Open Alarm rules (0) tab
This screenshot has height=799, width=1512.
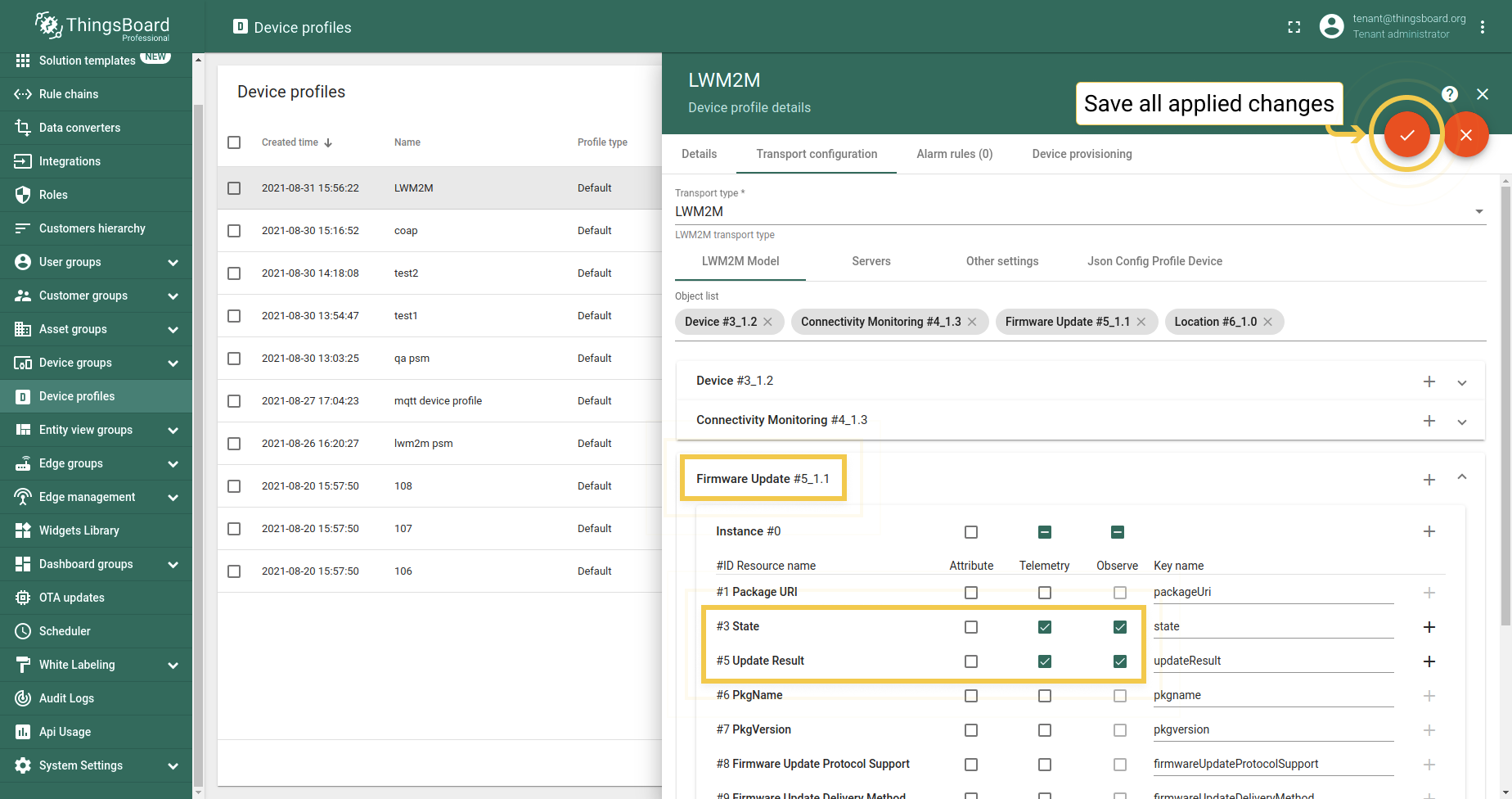pyautogui.click(x=954, y=154)
